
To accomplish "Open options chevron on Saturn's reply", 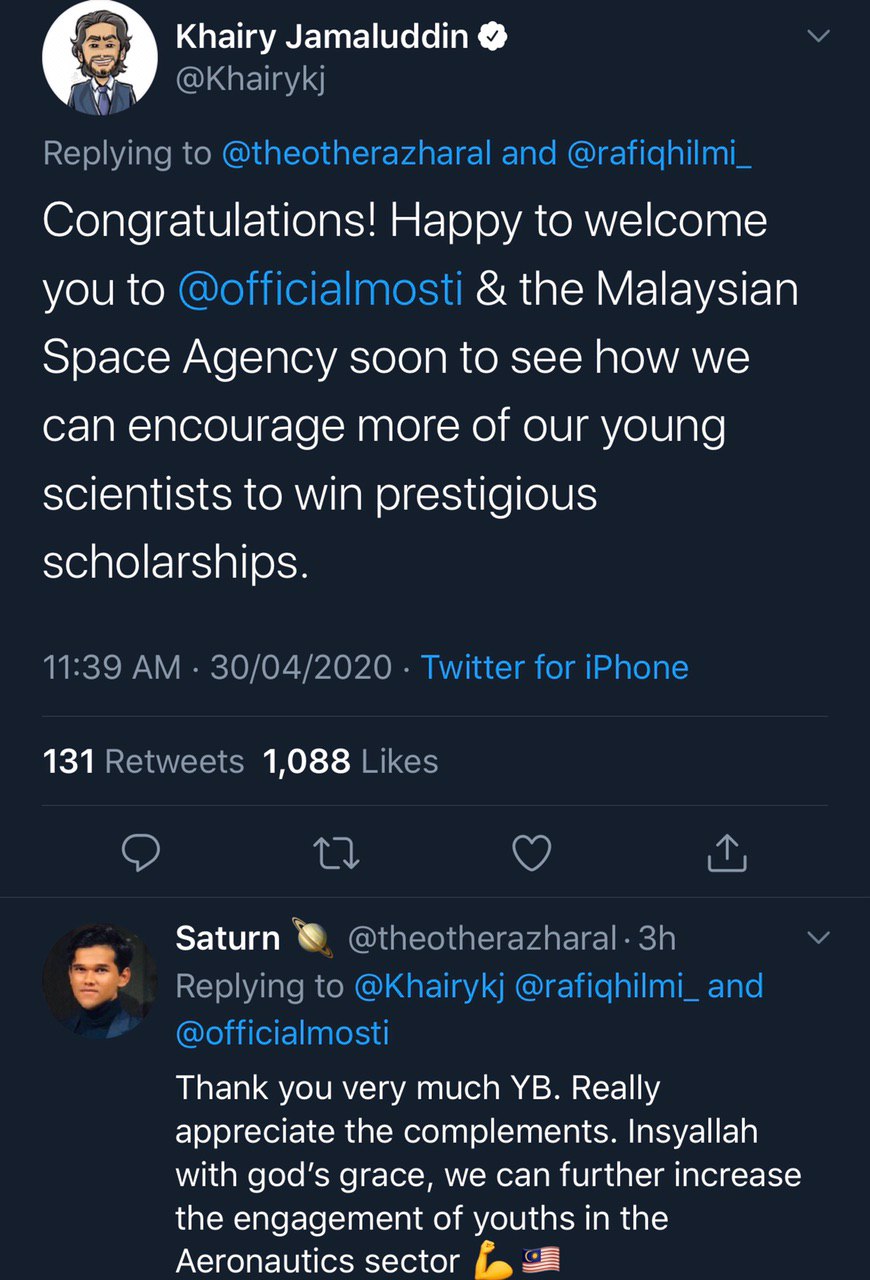I will 818,938.
